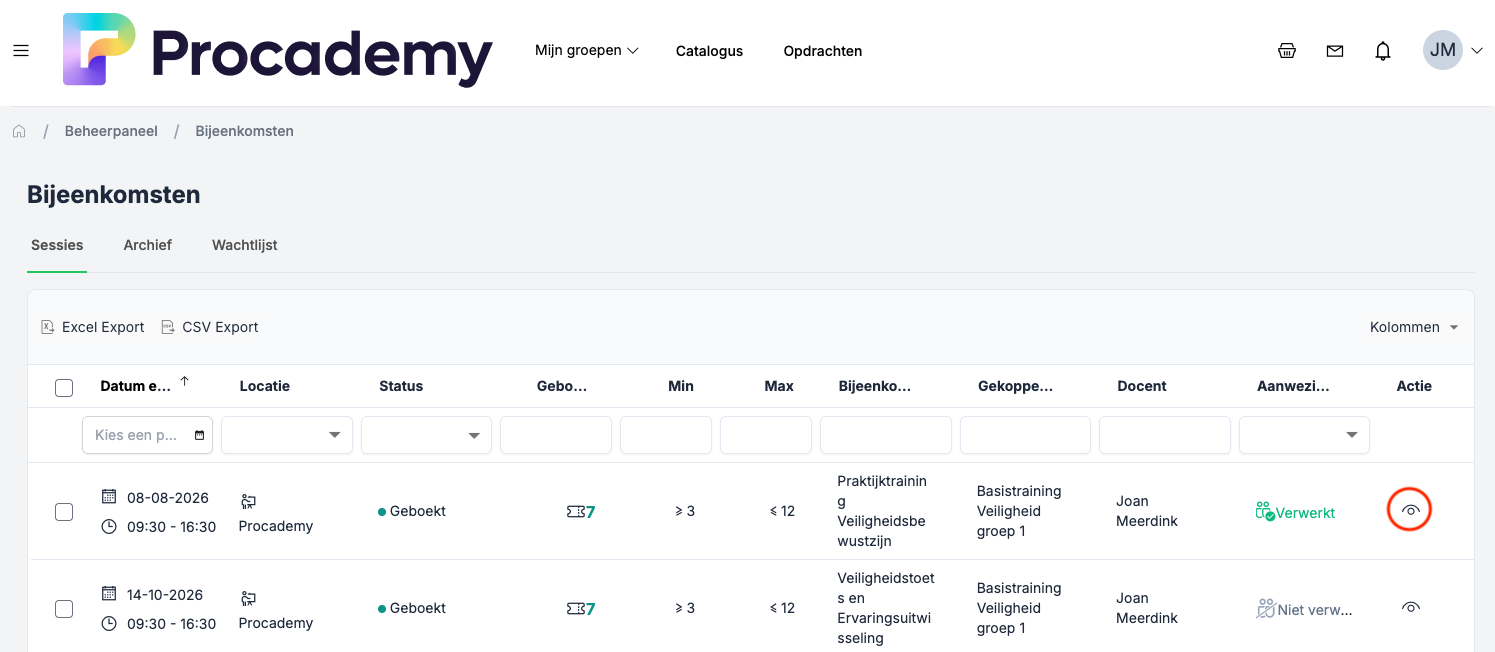Open the Kolommen column selector
This screenshot has width=1495, height=652.
tap(1414, 327)
